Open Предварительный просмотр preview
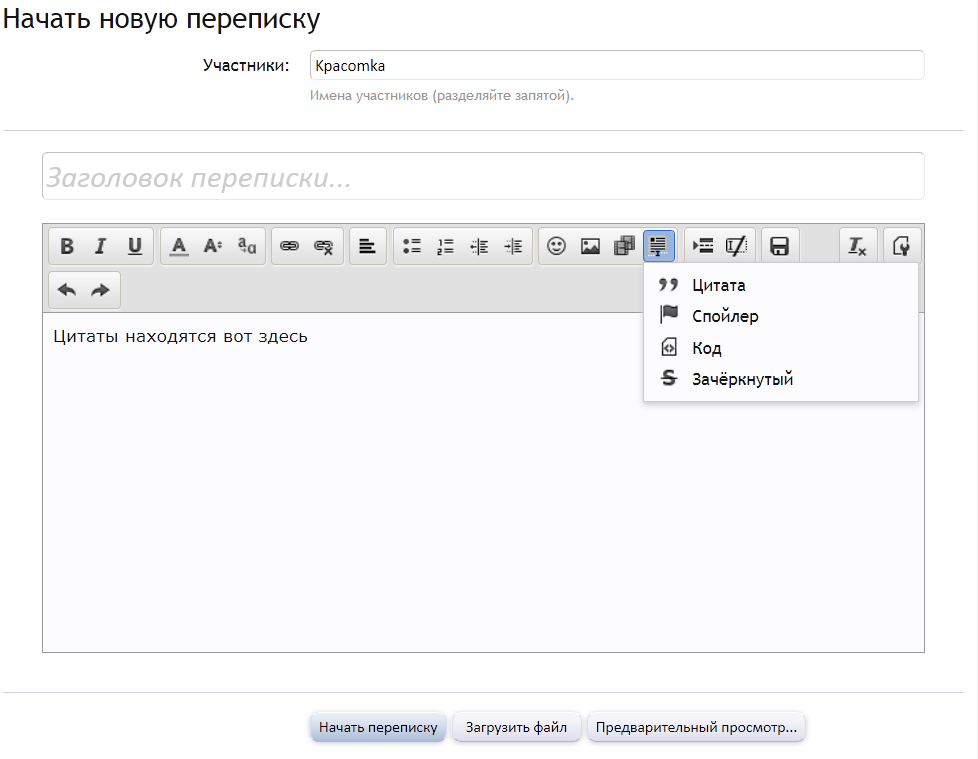Screen dimensions: 978x759 point(696,727)
